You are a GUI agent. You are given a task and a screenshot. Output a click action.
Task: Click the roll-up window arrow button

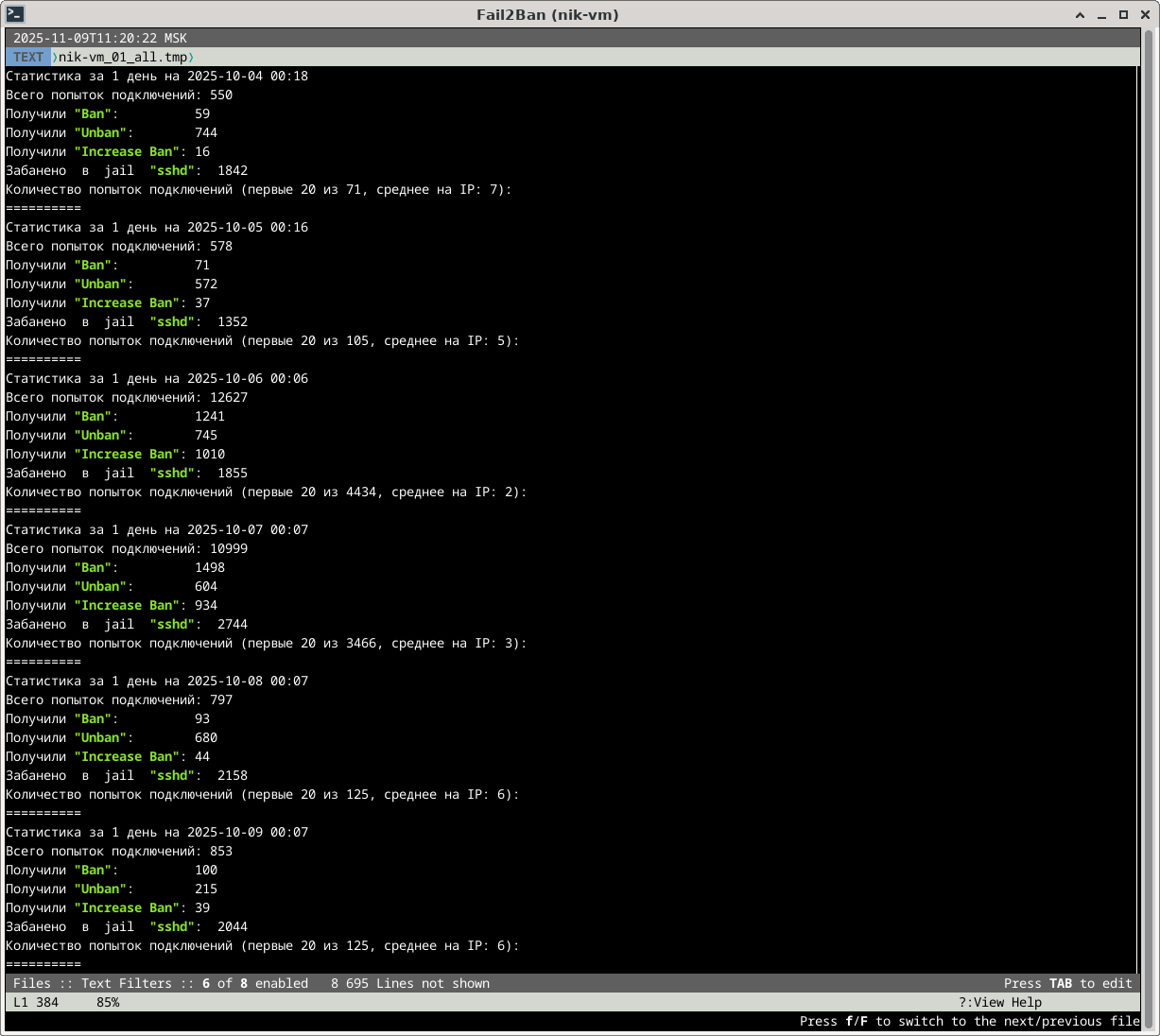pyautogui.click(x=1081, y=15)
